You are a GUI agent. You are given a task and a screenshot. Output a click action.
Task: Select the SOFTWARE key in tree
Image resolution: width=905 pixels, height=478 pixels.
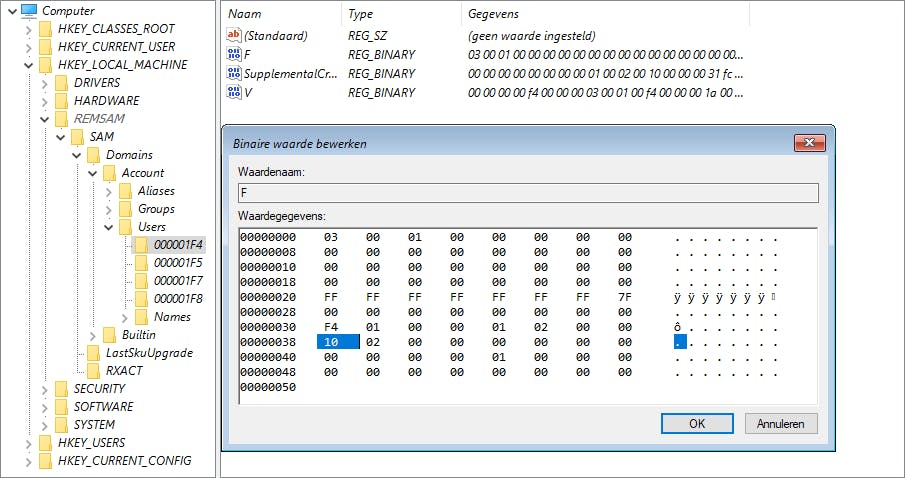pyautogui.click(x=103, y=407)
